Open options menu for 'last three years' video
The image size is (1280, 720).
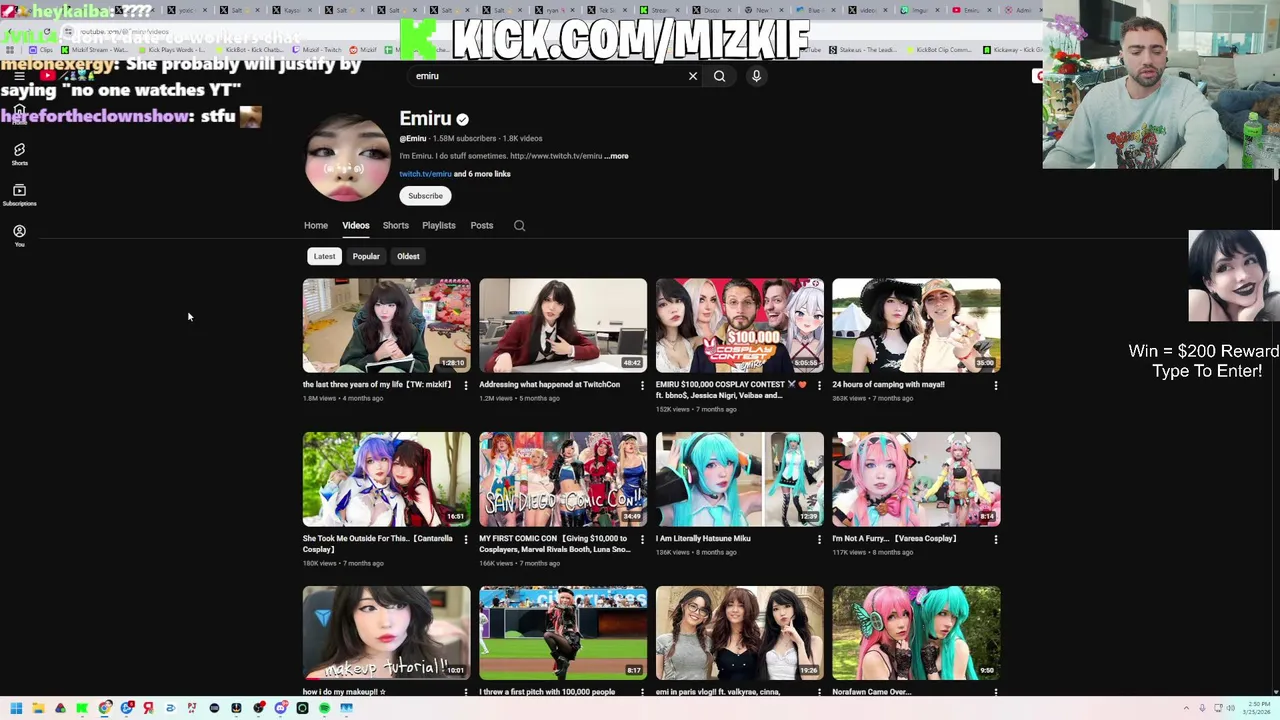coord(466,385)
